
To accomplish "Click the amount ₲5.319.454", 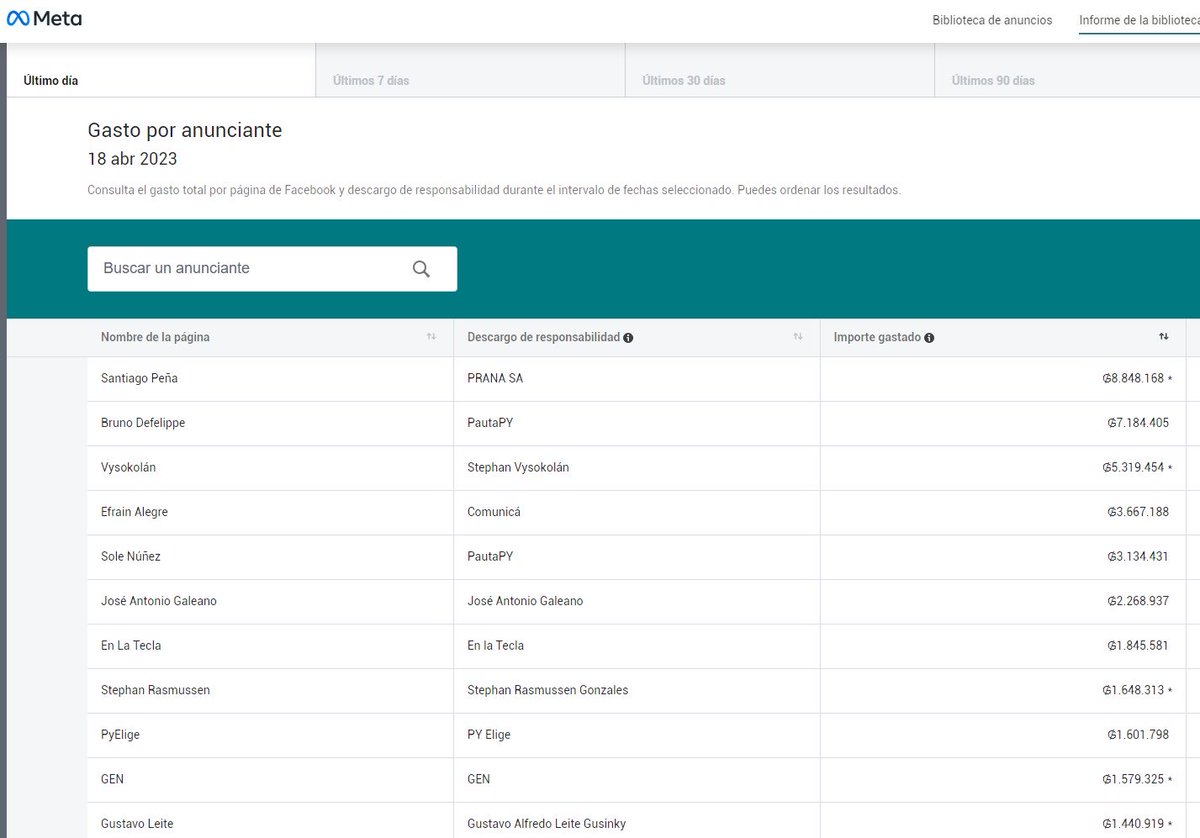I will pyautogui.click(x=1134, y=468).
